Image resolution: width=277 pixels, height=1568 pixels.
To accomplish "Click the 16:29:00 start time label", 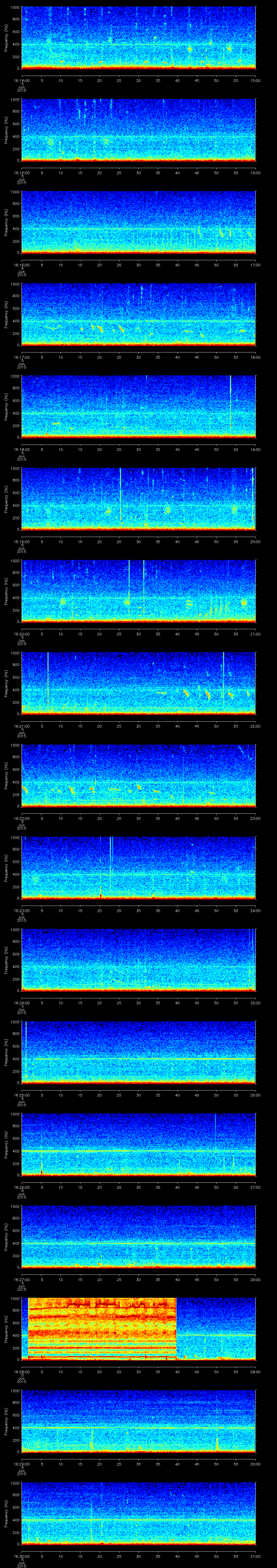I will pos(21,1464).
